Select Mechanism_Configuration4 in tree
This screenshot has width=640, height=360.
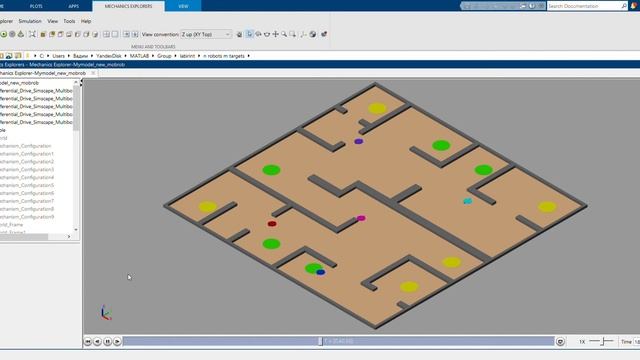click(x=27, y=178)
